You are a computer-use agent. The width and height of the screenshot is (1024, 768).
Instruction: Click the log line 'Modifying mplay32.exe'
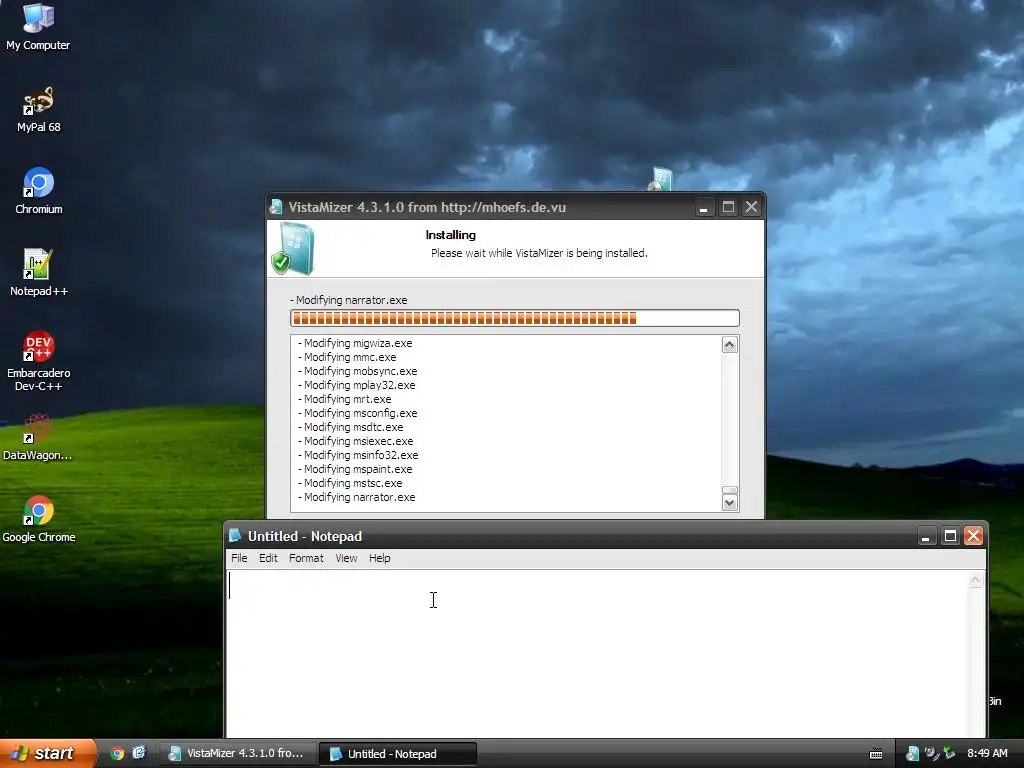pyautogui.click(x=357, y=385)
